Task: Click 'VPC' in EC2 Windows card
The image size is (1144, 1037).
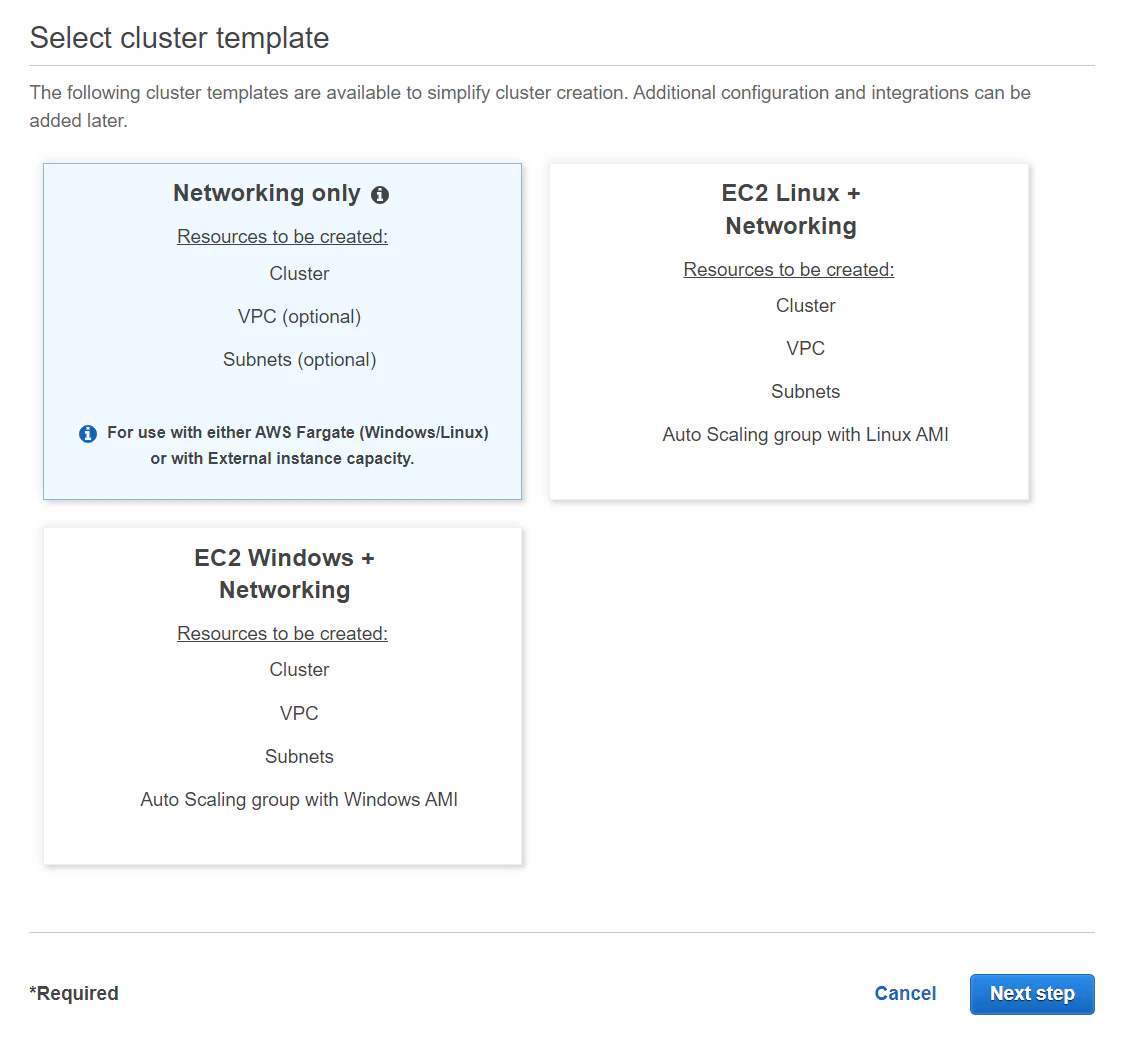Action: (x=299, y=714)
